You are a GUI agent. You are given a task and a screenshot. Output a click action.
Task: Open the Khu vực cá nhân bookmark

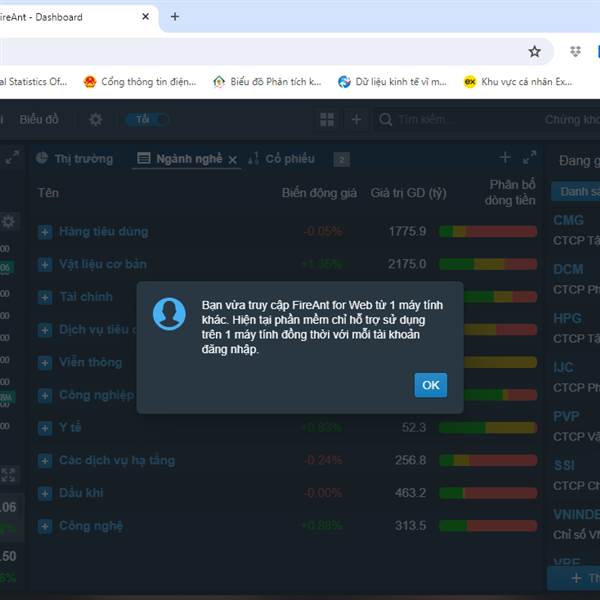coord(518,82)
